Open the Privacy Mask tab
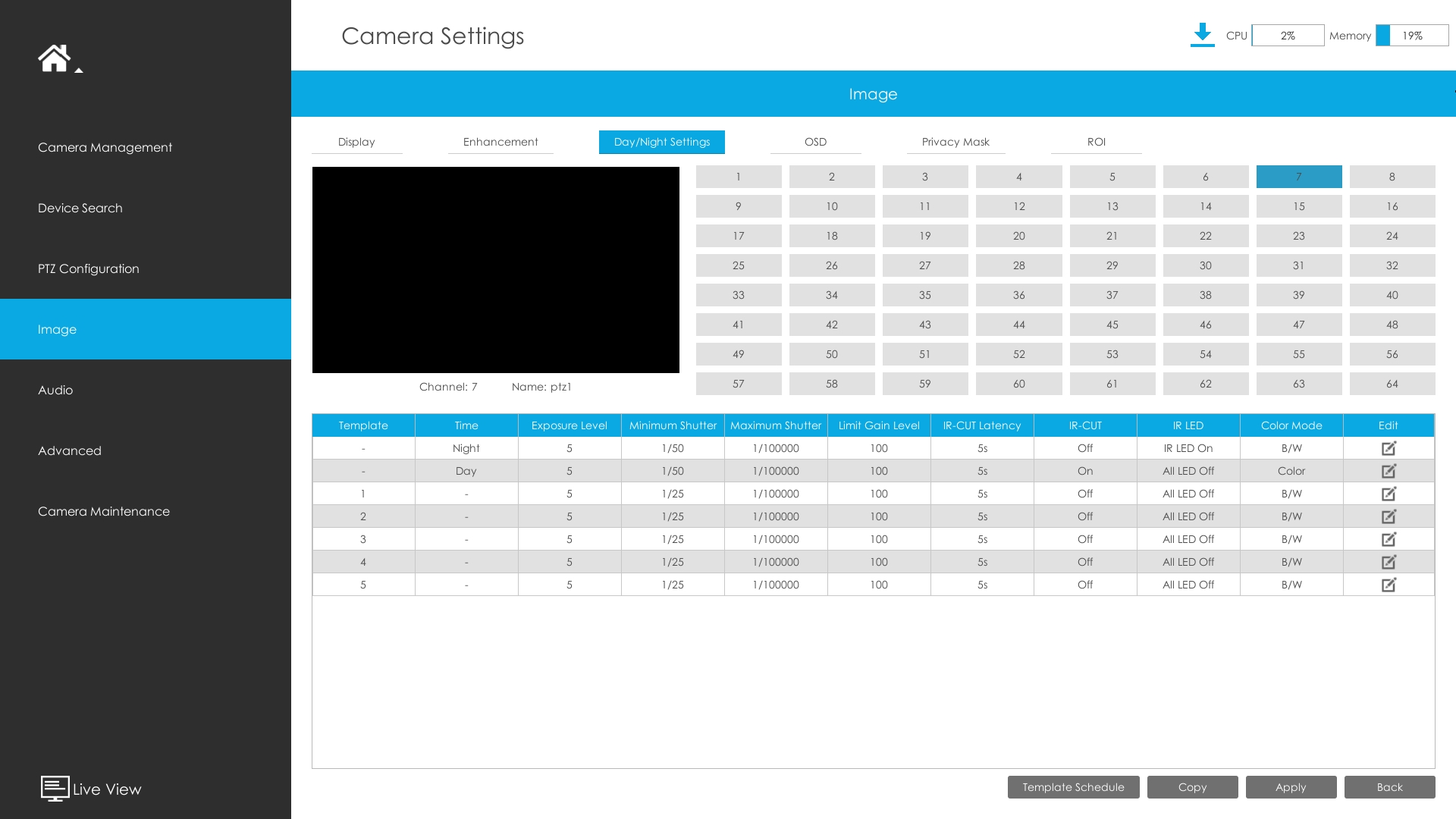The width and height of the screenshot is (1456, 819). click(x=955, y=142)
